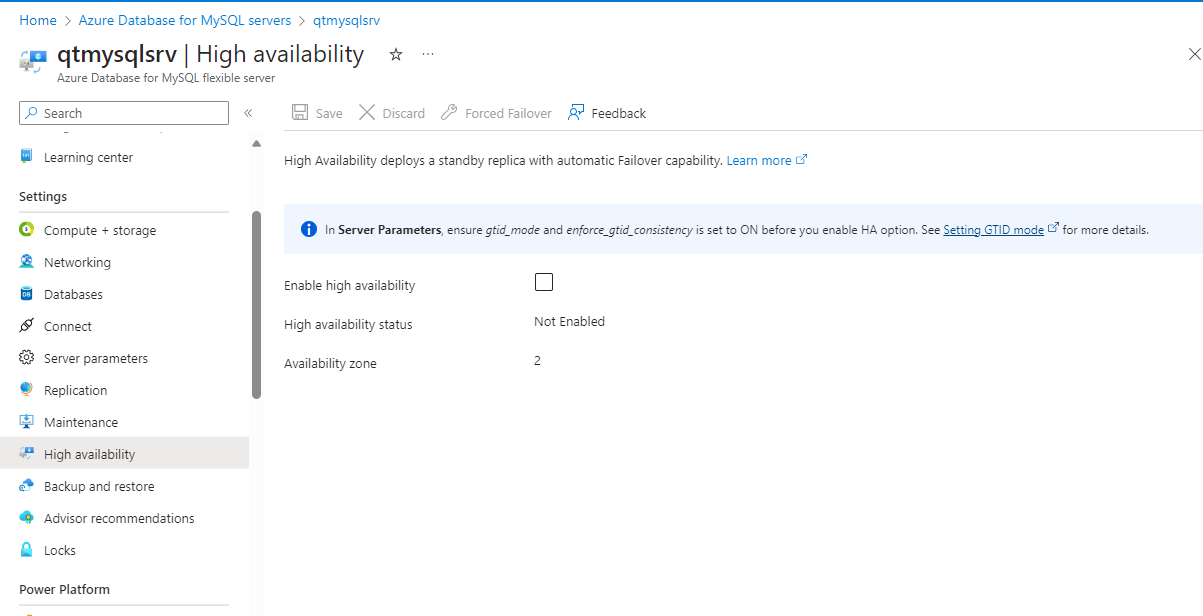Open Backup and restore
Screen dimensions: 1203x616
[99, 485]
